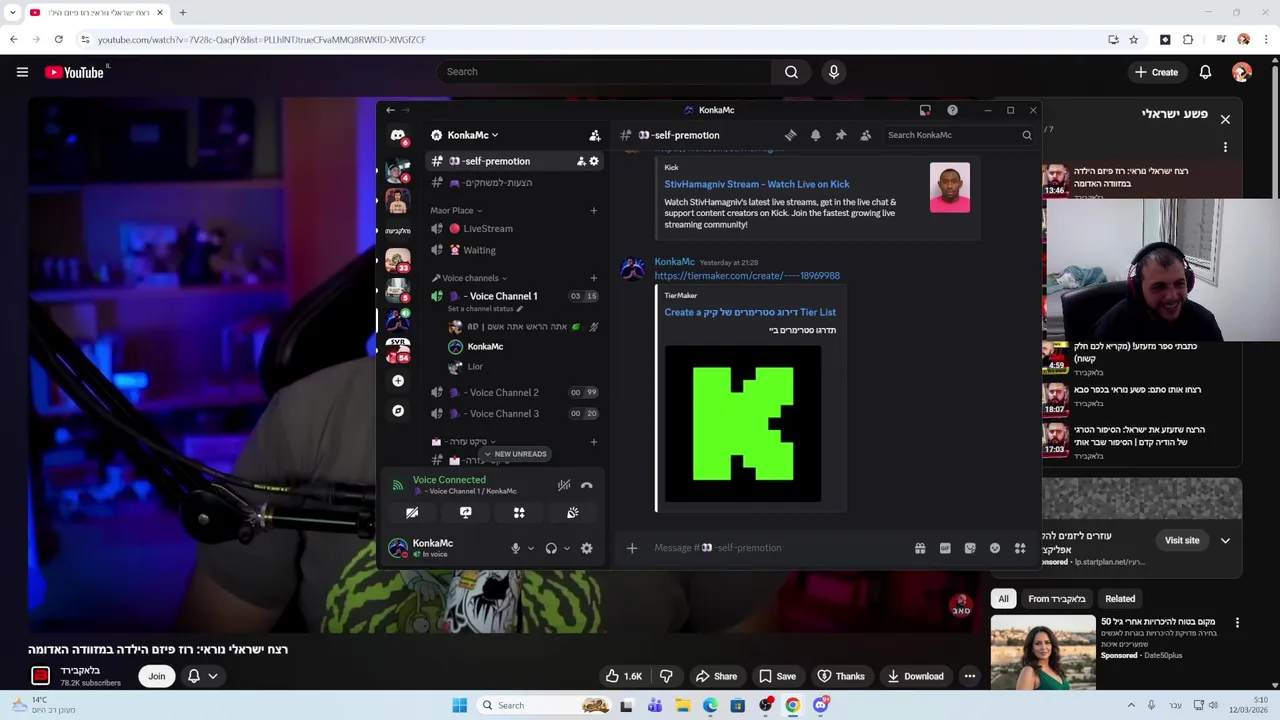Click the Add a Server plus icon

tap(398, 381)
